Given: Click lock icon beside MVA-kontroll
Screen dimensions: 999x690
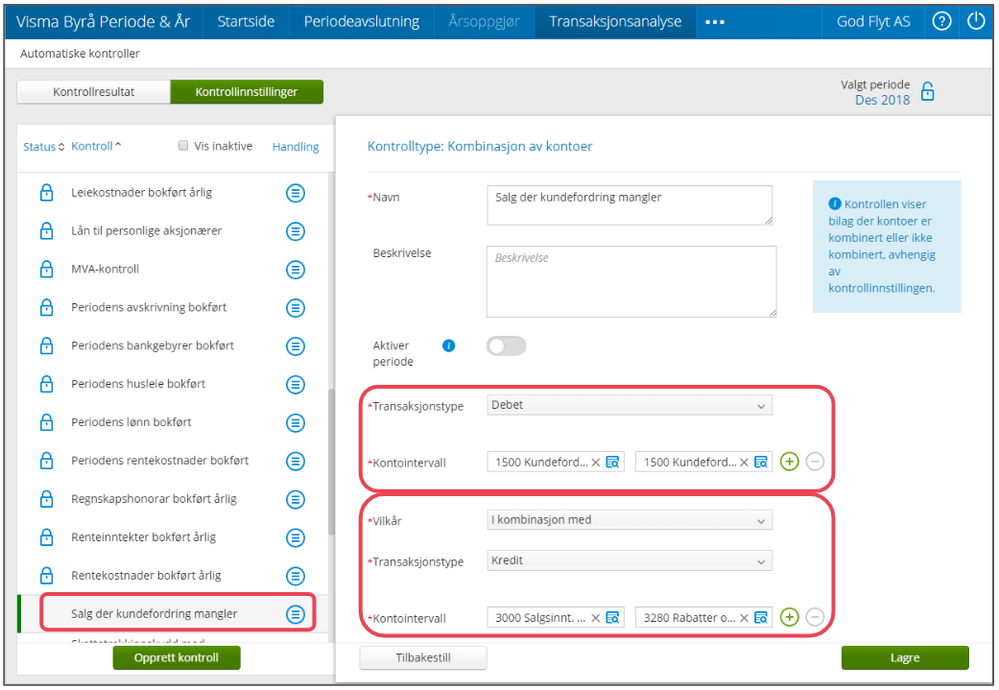Looking at the screenshot, I should pos(47,269).
